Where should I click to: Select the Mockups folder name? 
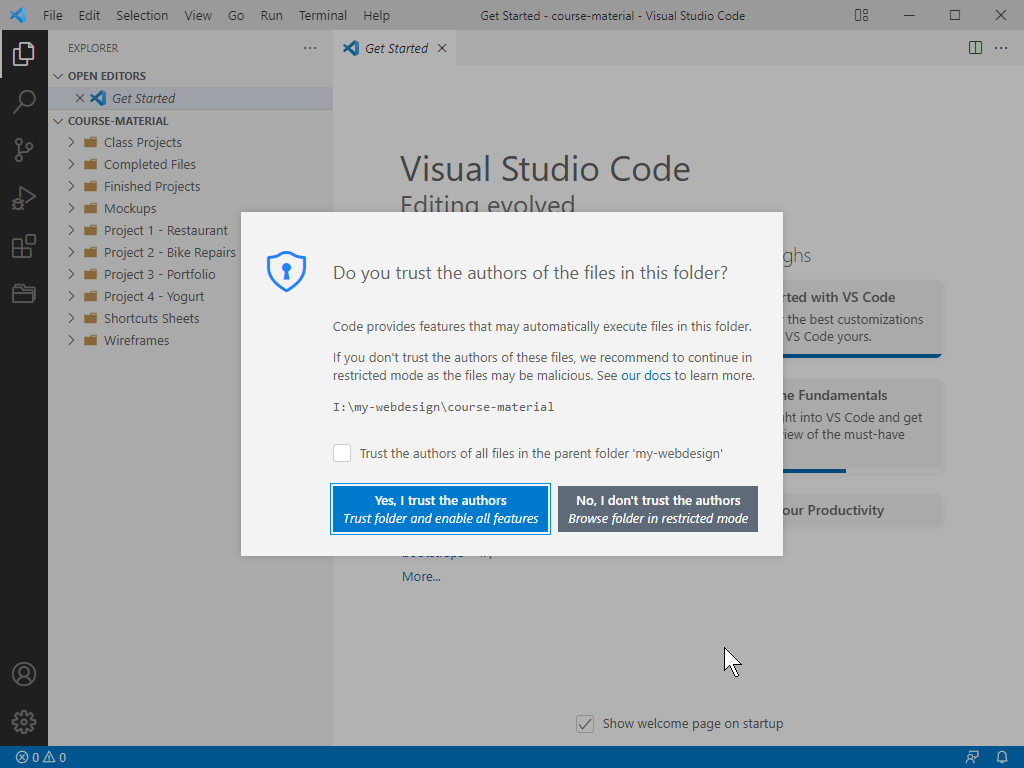pos(130,208)
